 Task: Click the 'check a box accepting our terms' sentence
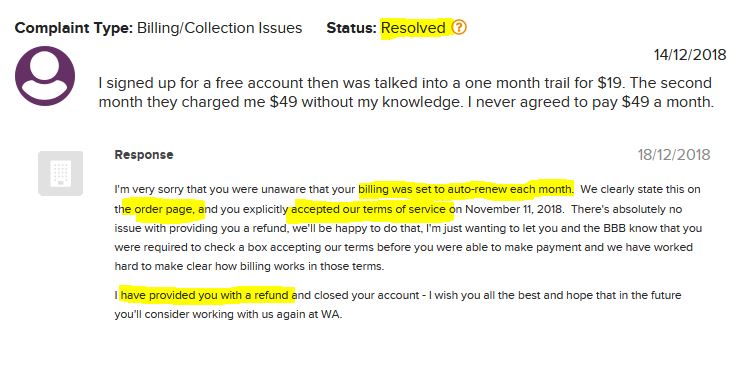pyautogui.click(x=403, y=247)
